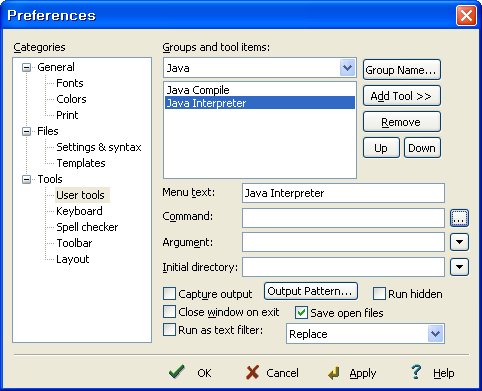Uncheck Save open files checkbox
This screenshot has width=482, height=391.
pos(301,313)
